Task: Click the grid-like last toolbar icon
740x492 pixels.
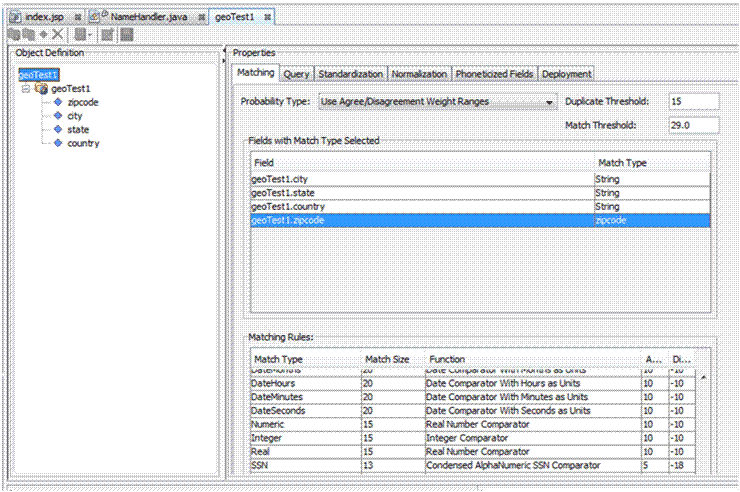Action: [126, 34]
